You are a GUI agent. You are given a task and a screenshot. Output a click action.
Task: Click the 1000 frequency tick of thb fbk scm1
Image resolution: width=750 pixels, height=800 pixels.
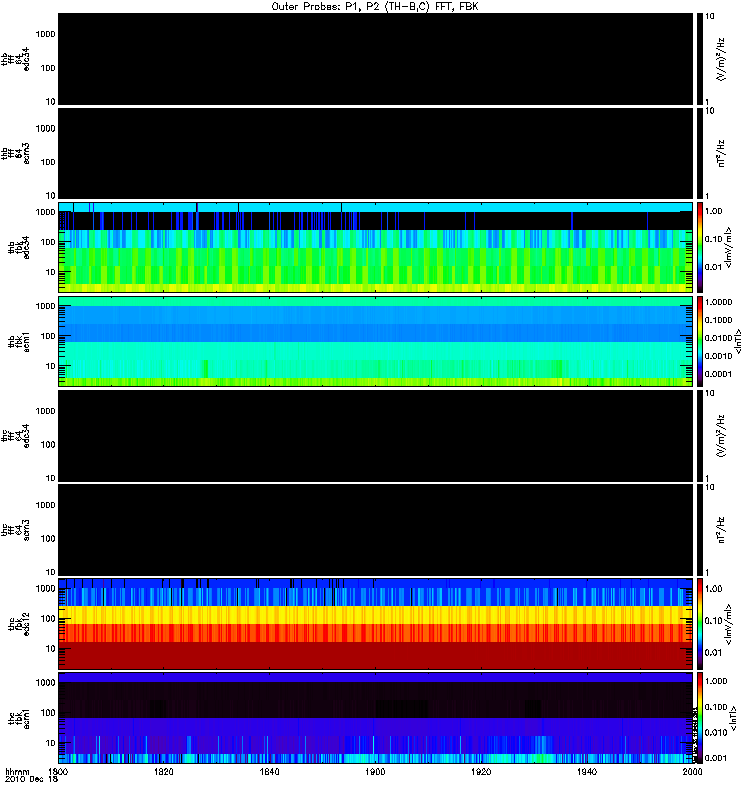45,307
